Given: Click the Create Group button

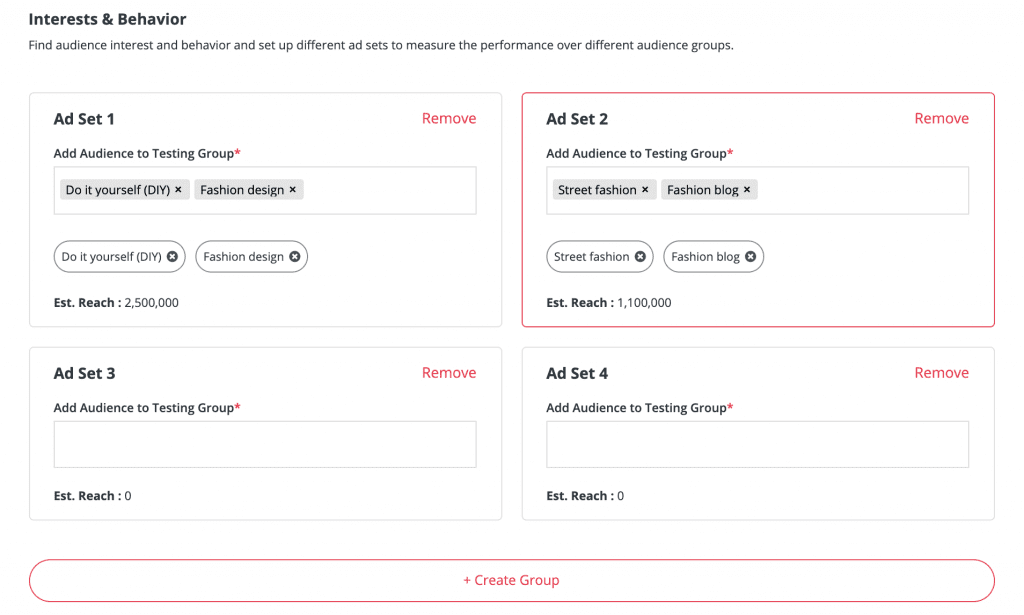Looking at the screenshot, I should [512, 580].
